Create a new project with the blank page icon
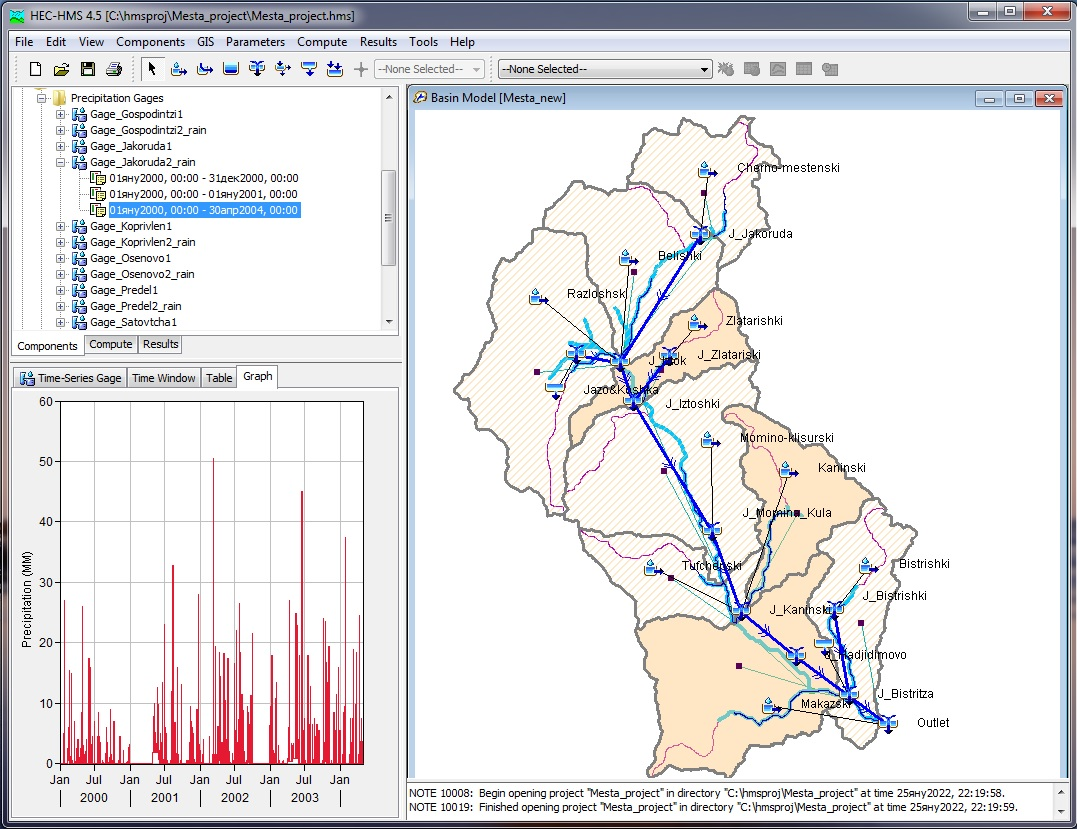1077x829 pixels. [35, 69]
